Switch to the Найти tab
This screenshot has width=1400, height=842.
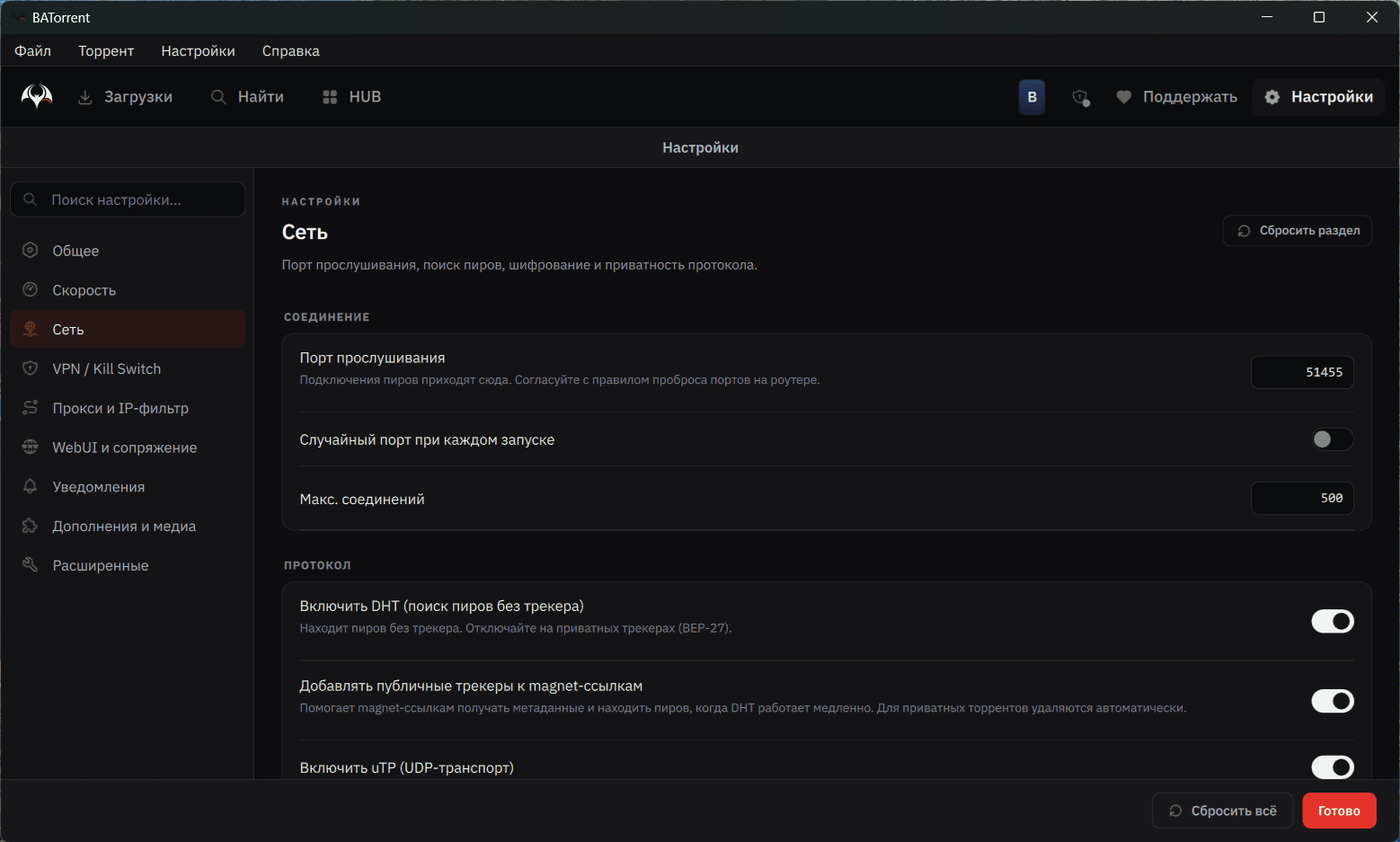pyautogui.click(x=247, y=97)
